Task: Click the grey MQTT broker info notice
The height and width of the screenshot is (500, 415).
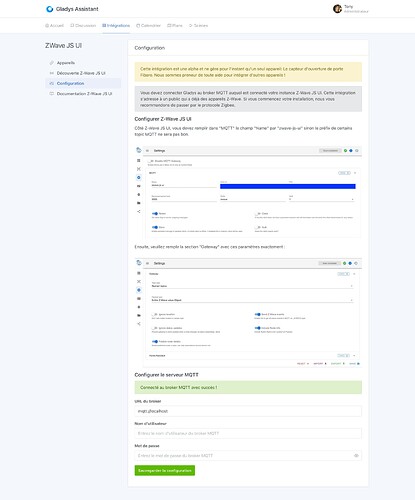Action: pyautogui.click(x=248, y=99)
